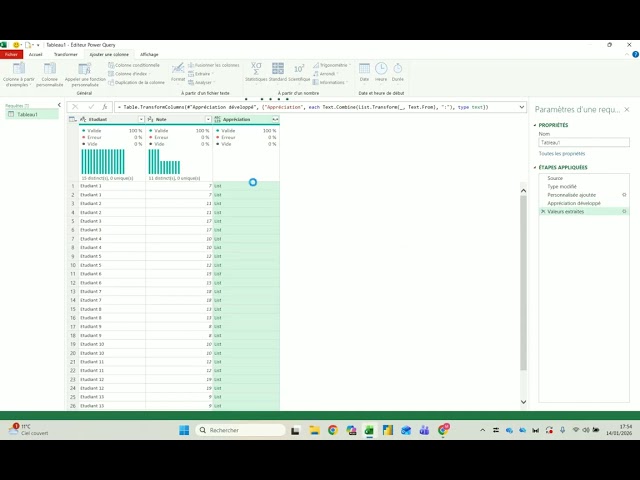Click the Note column type icon

click(150, 119)
